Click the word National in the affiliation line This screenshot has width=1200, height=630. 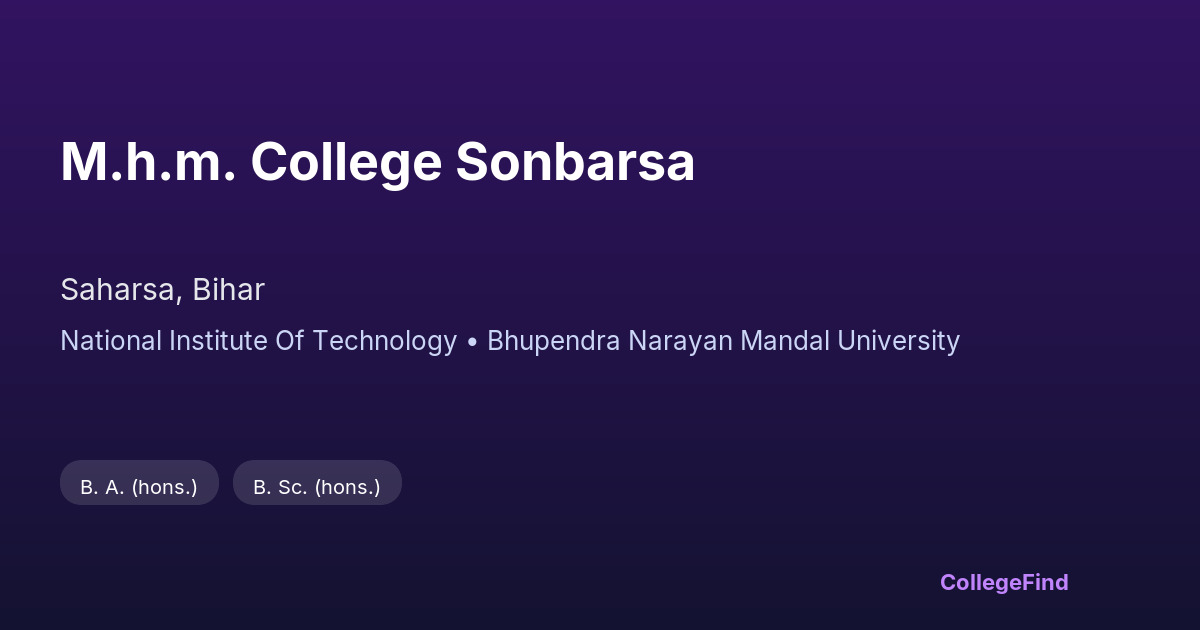(x=110, y=341)
